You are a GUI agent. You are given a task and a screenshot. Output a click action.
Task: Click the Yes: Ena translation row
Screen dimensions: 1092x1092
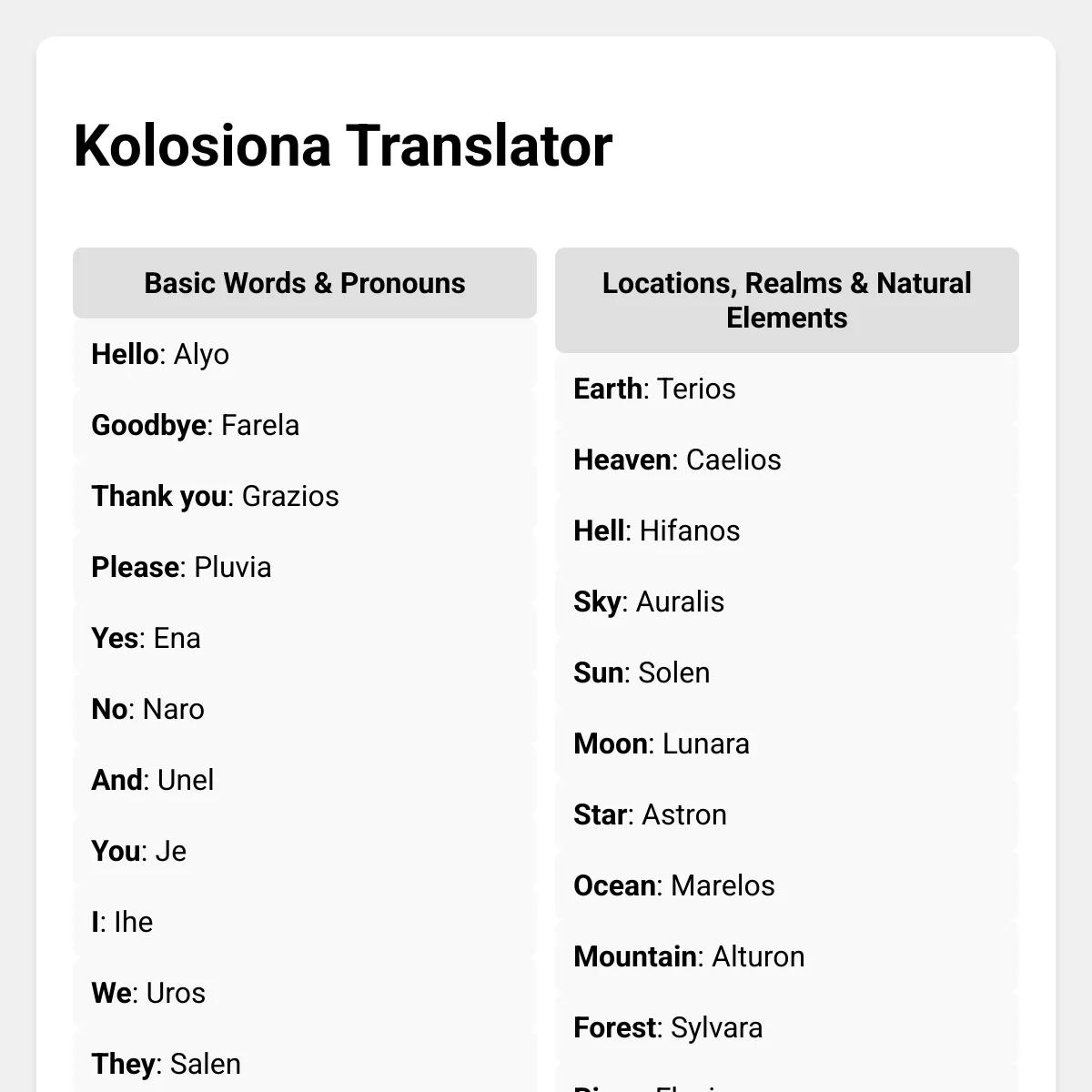coord(305,638)
